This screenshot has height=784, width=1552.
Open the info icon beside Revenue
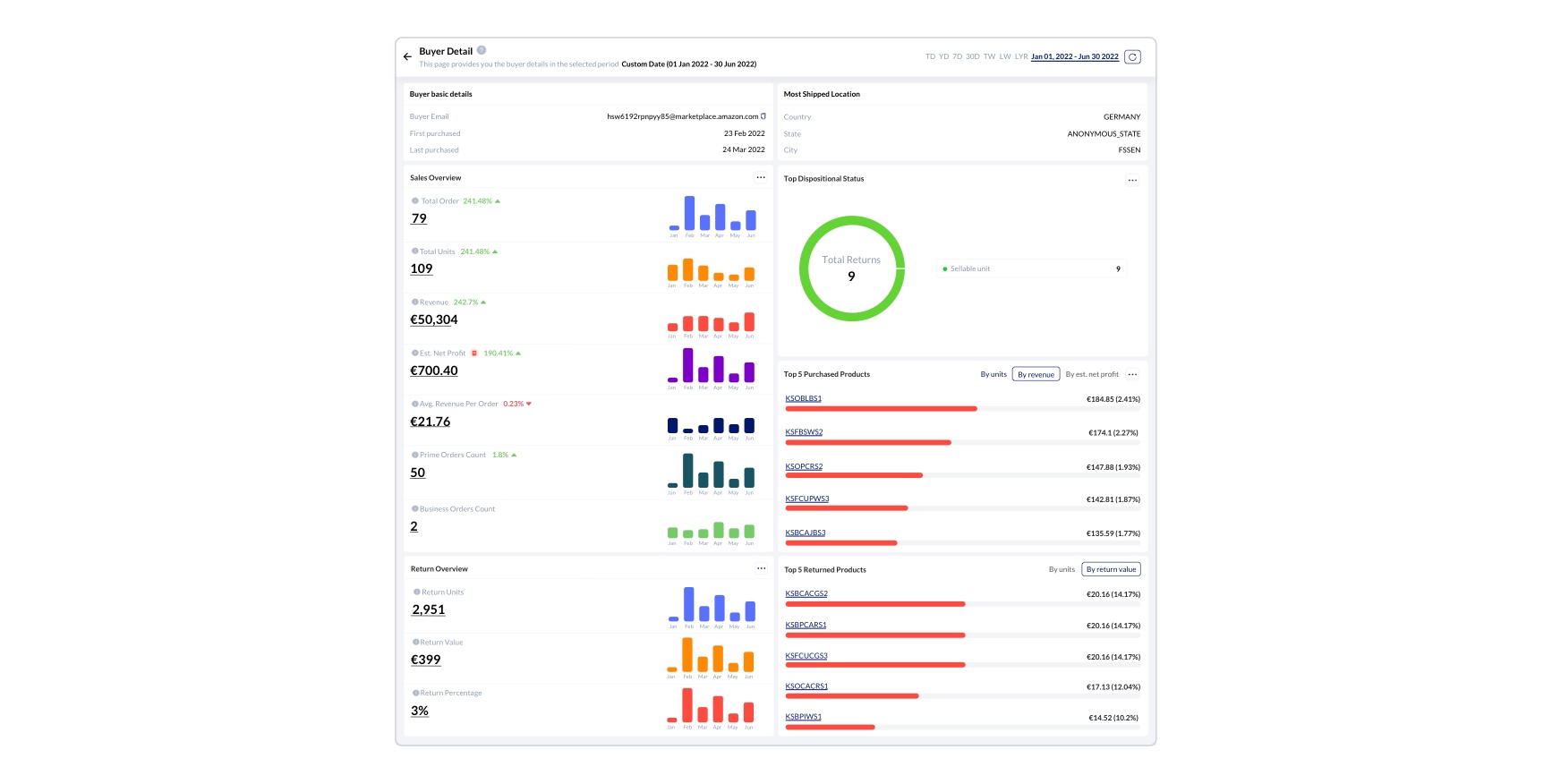(x=414, y=302)
